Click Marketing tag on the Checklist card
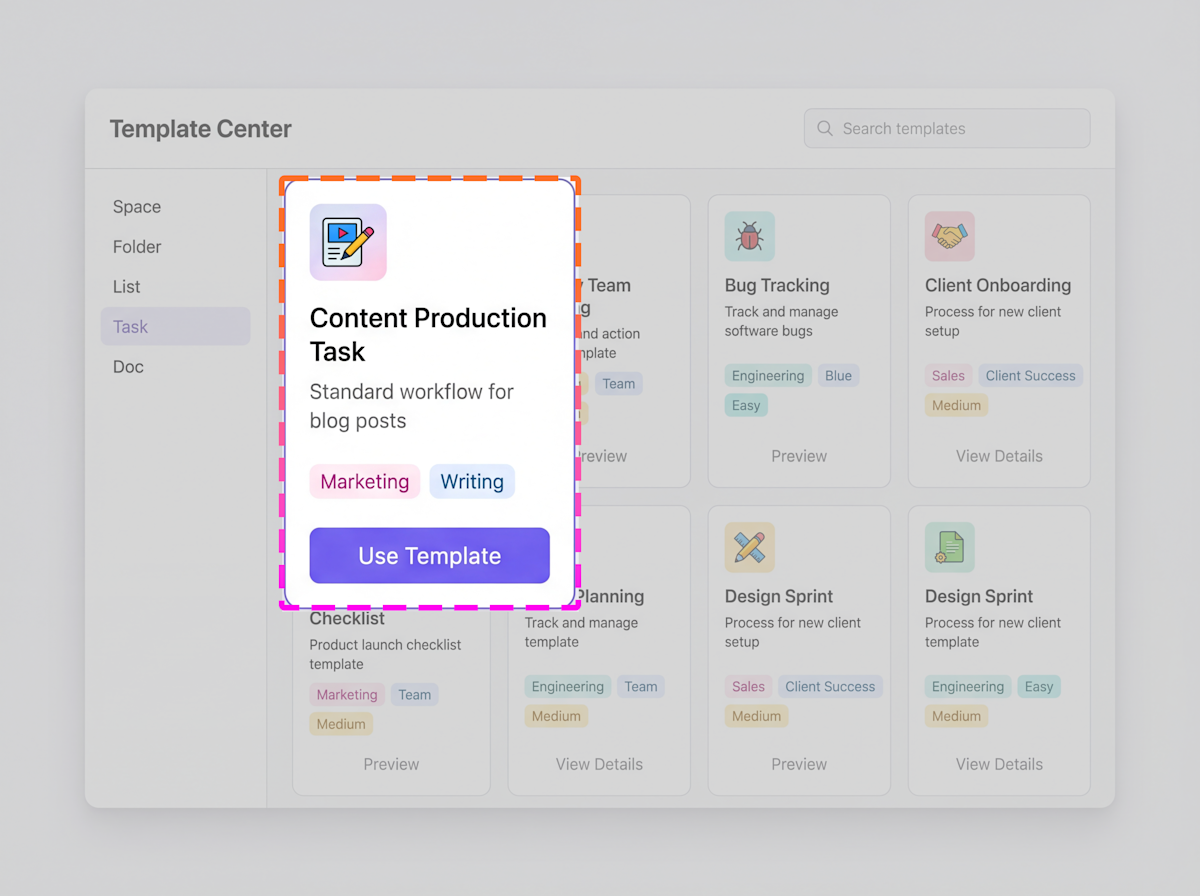The width and height of the screenshot is (1200, 896). [x=347, y=695]
